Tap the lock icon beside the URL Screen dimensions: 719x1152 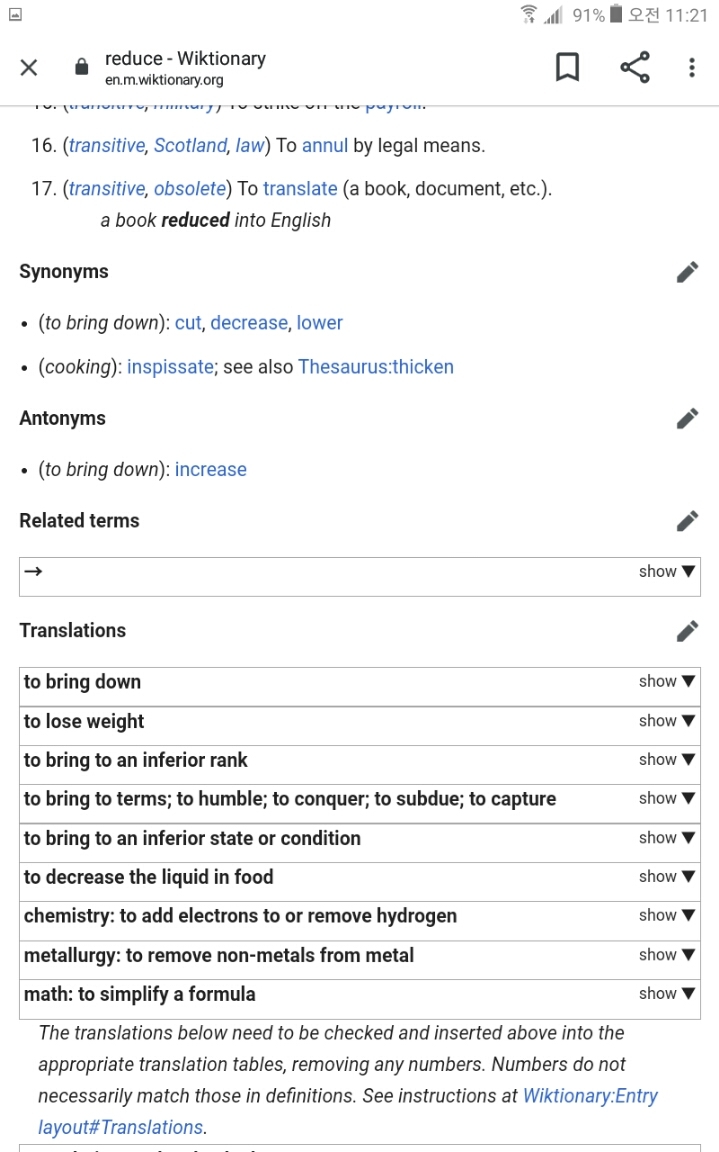(82, 68)
